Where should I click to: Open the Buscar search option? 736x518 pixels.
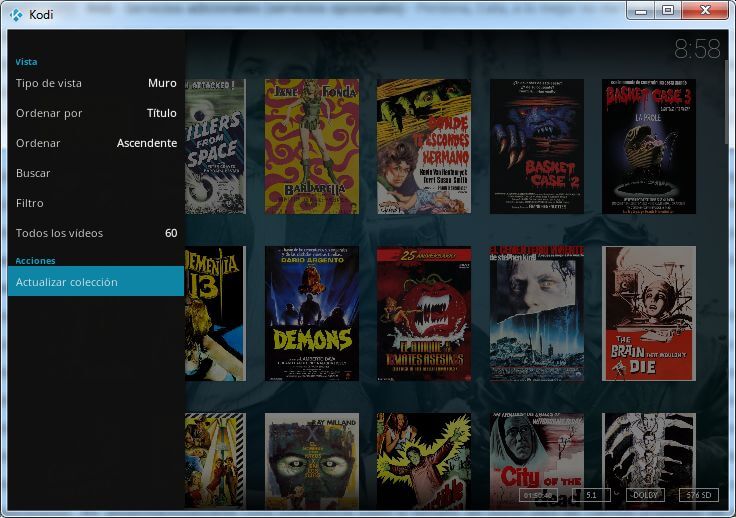coord(96,173)
